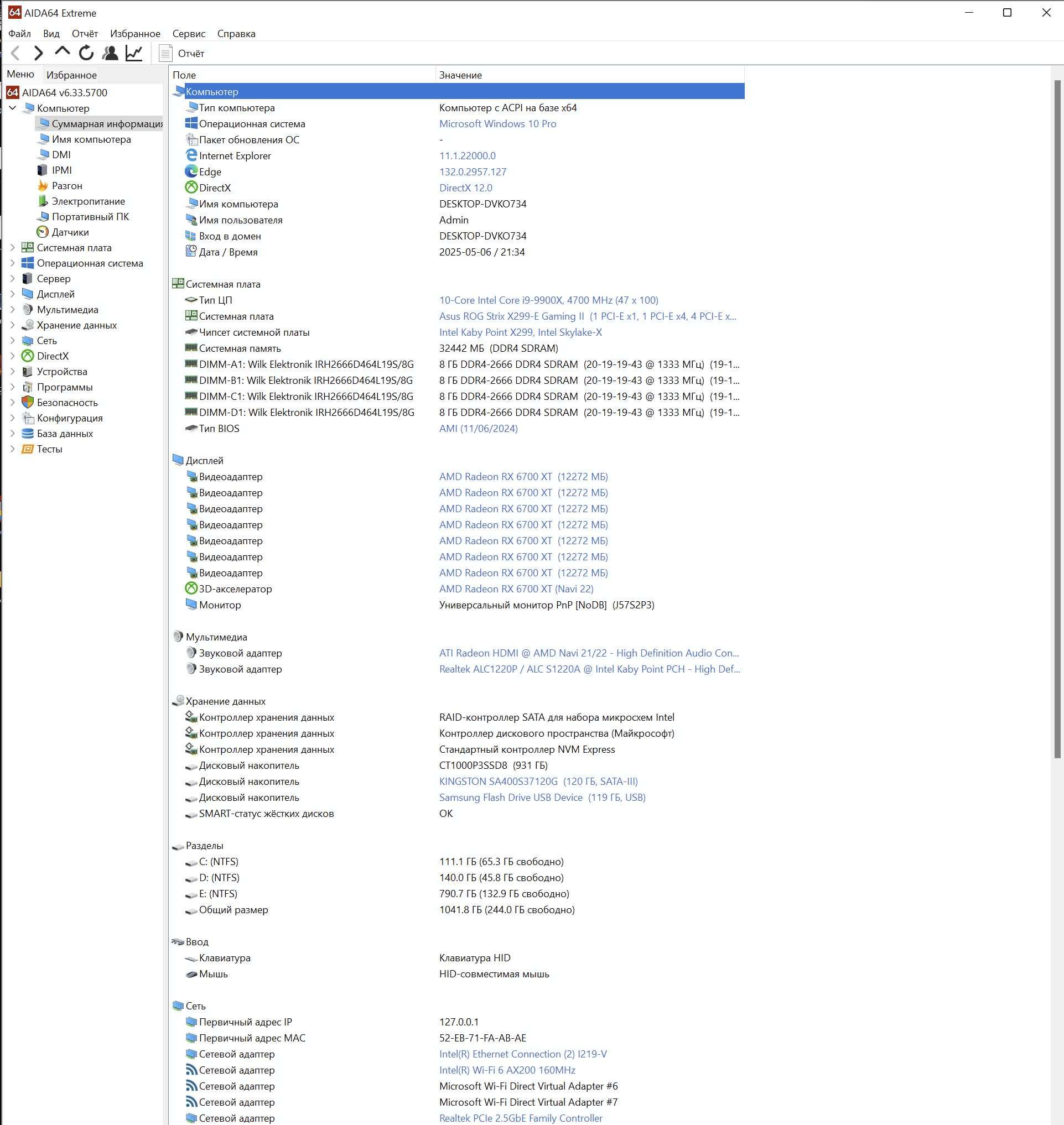Open Asus ROG Strix X299-E link
Image resolution: width=1064 pixels, height=1125 pixels.
click(x=588, y=316)
